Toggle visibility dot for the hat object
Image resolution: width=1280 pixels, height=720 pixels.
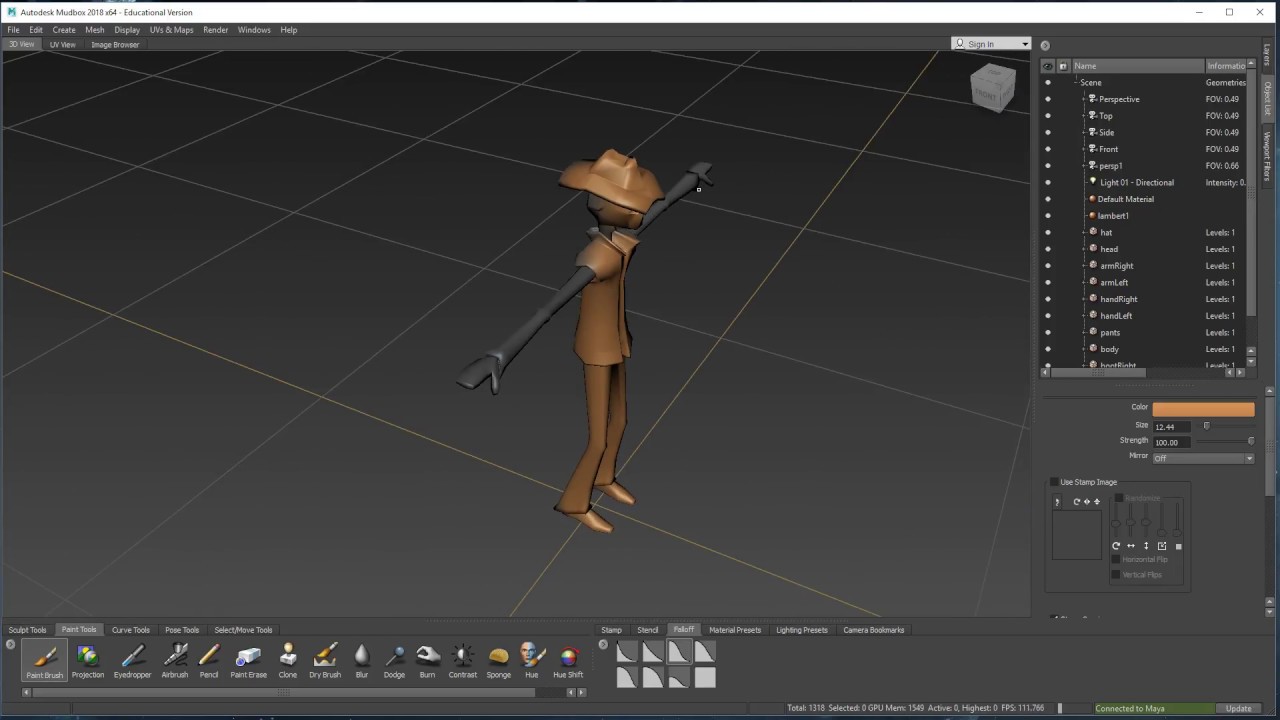[1048, 232]
